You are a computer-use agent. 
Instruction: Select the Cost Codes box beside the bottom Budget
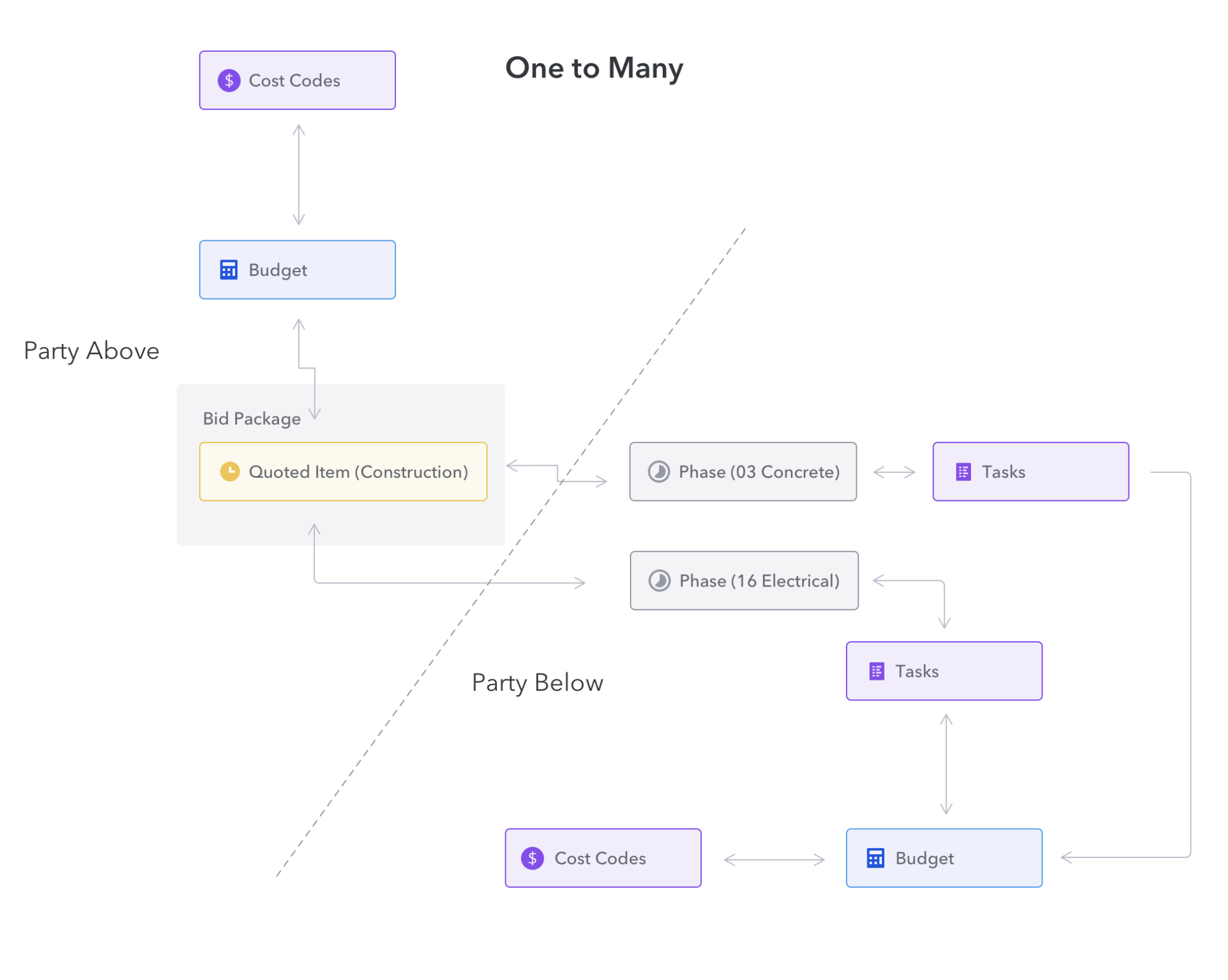(603, 859)
